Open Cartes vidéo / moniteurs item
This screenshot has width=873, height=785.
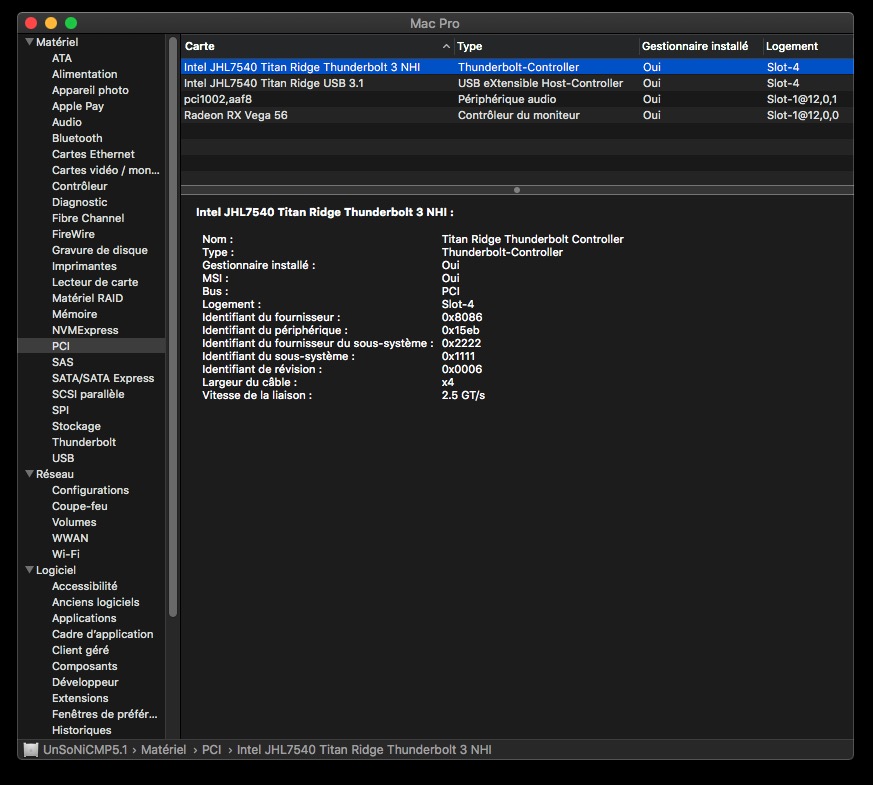[x=106, y=170]
